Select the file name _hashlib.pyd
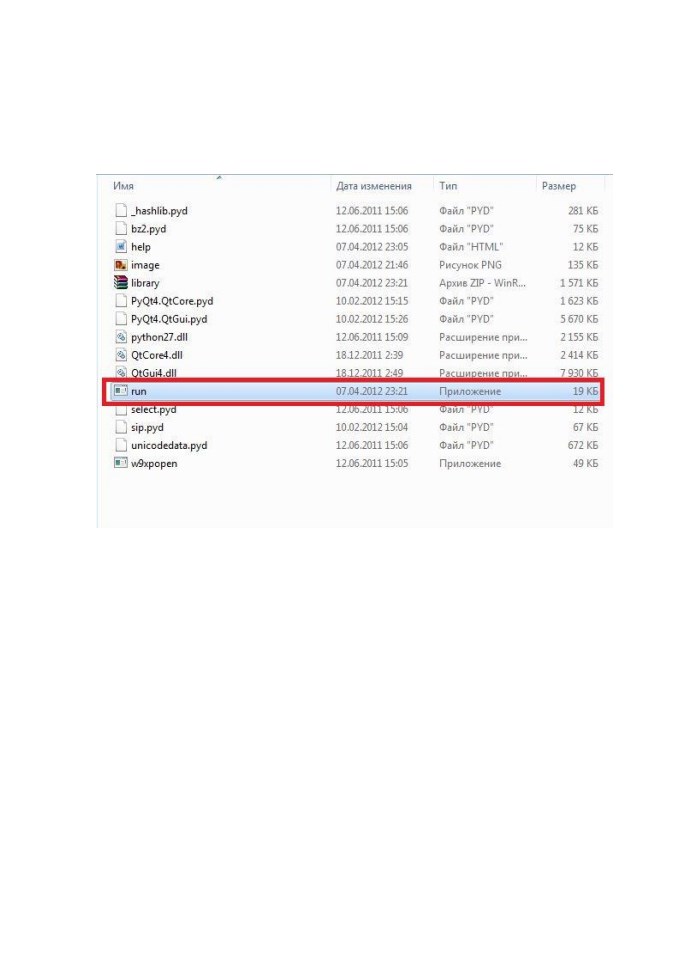This screenshot has height=960, width=678. coord(159,211)
